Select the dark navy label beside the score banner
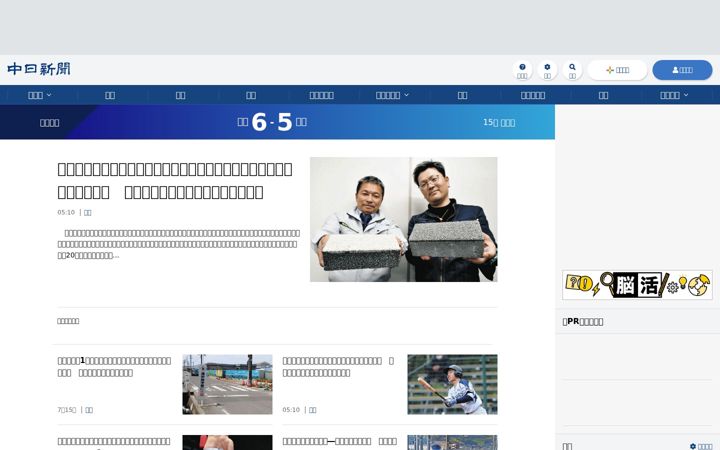Image resolution: width=720 pixels, height=450 pixels. pyautogui.click(x=49, y=123)
